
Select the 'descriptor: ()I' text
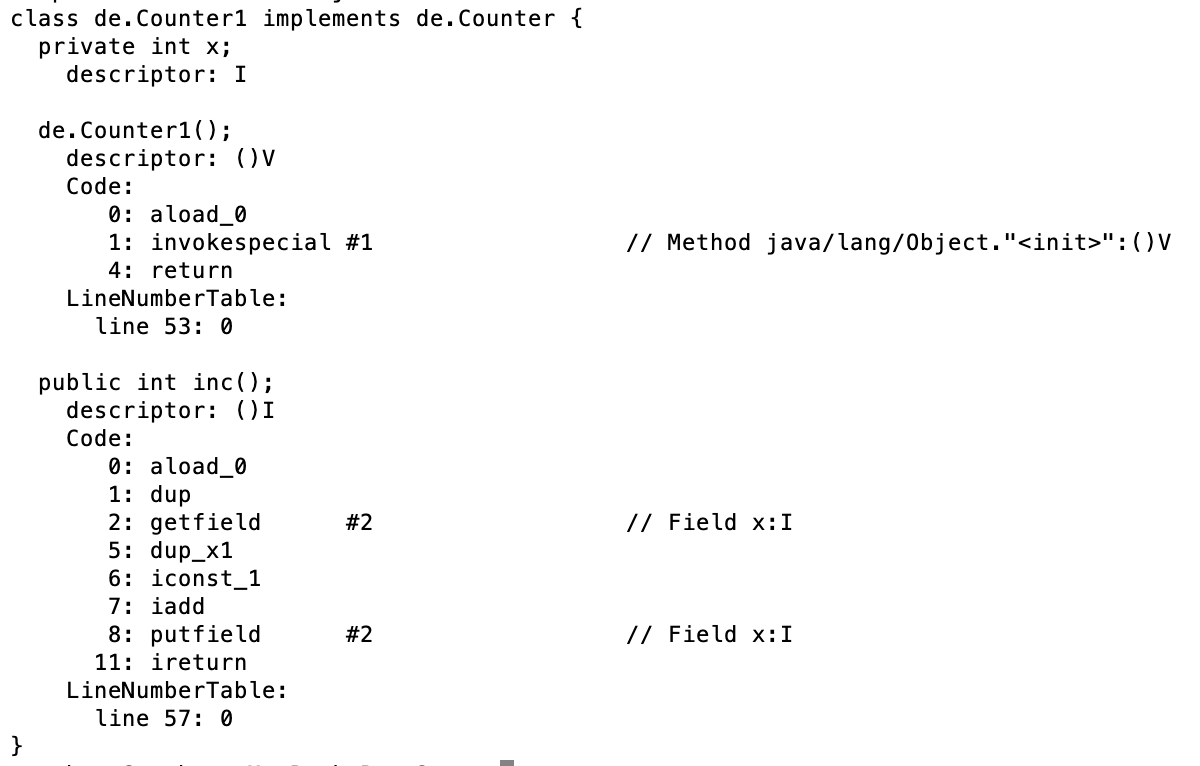tap(170, 411)
